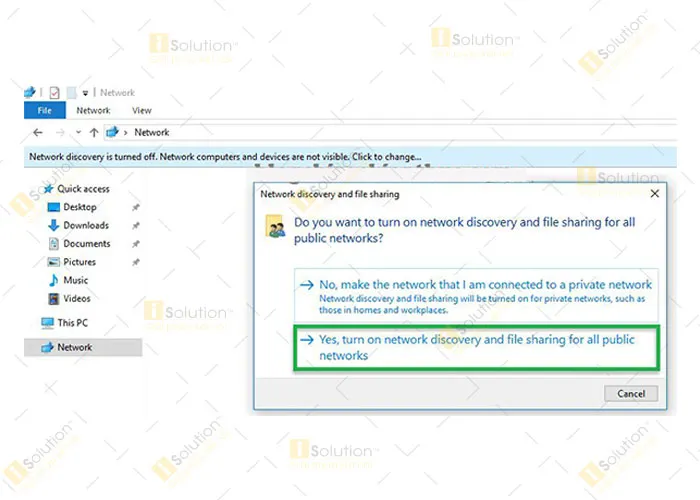Viewport: 700px width, 500px height.
Task: Switch to the Network ribbon tab
Action: 93,110
